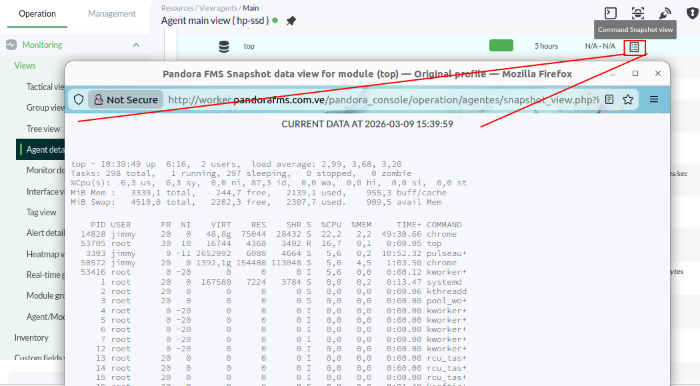Click the PID column header
The height and width of the screenshot is (386, 700).
tap(98, 224)
